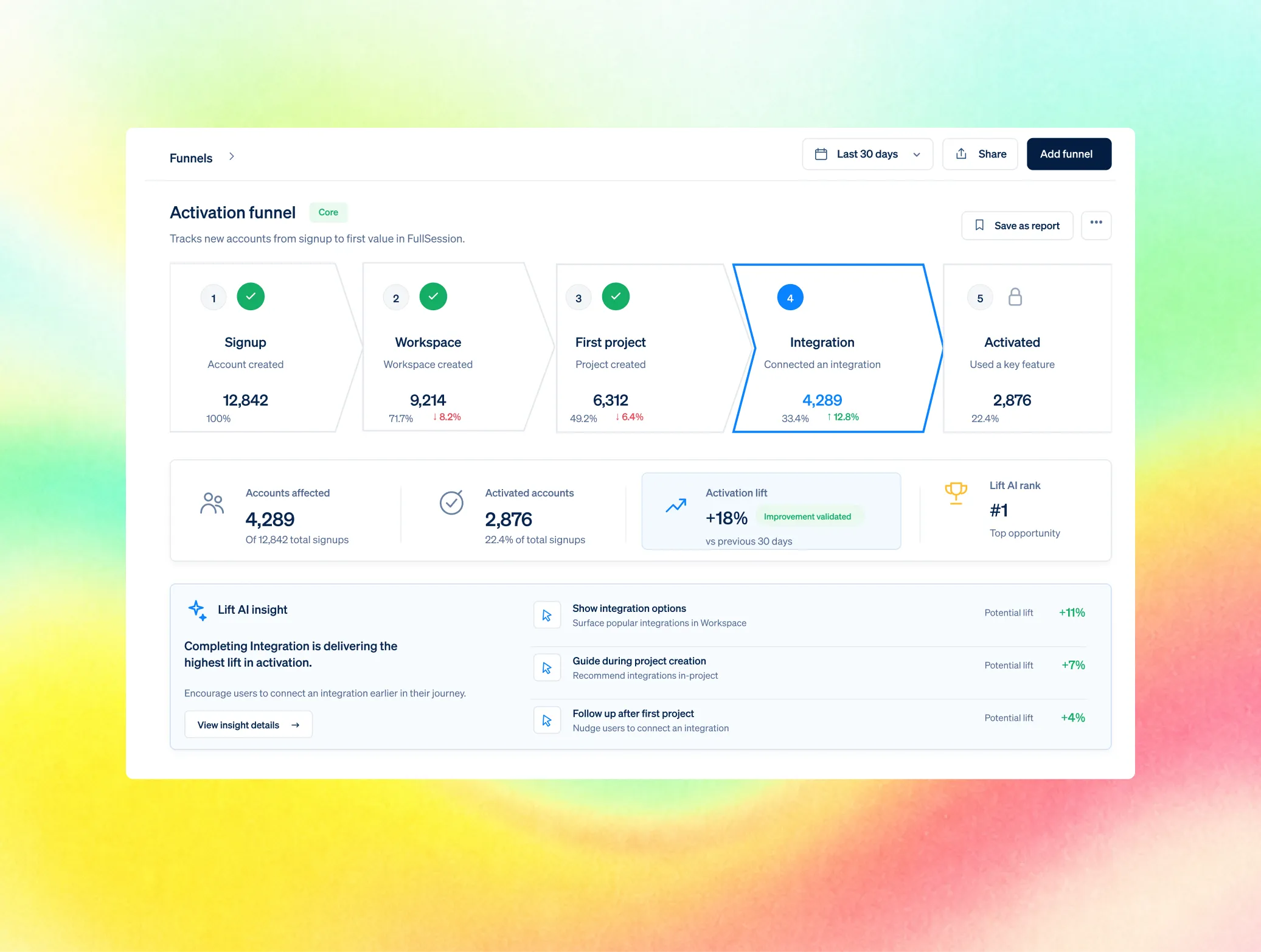Screen dimensions: 1261x952
Task: Click the trophy icon for Lift AI rank
Action: [x=956, y=493]
